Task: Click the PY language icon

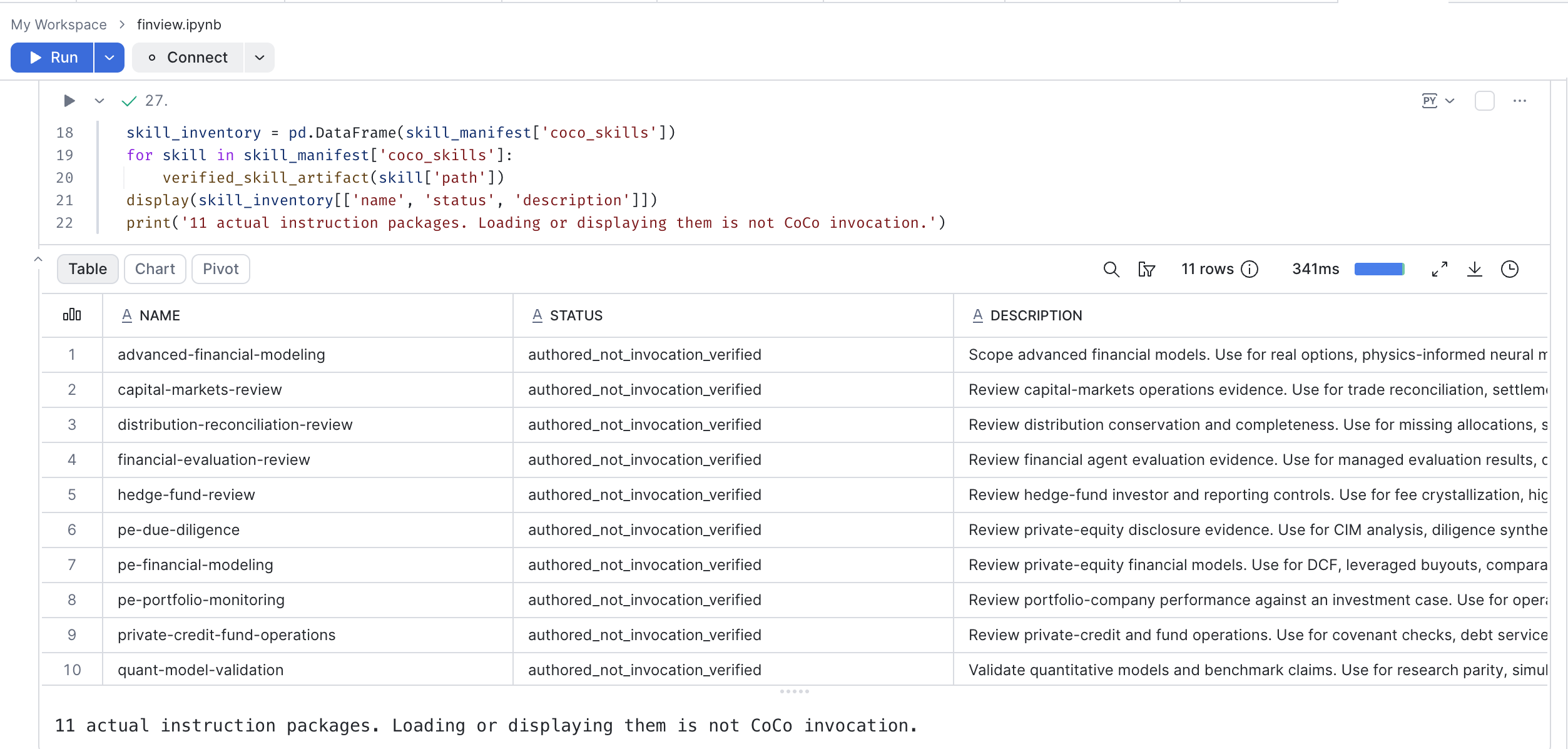Action: pos(1430,101)
